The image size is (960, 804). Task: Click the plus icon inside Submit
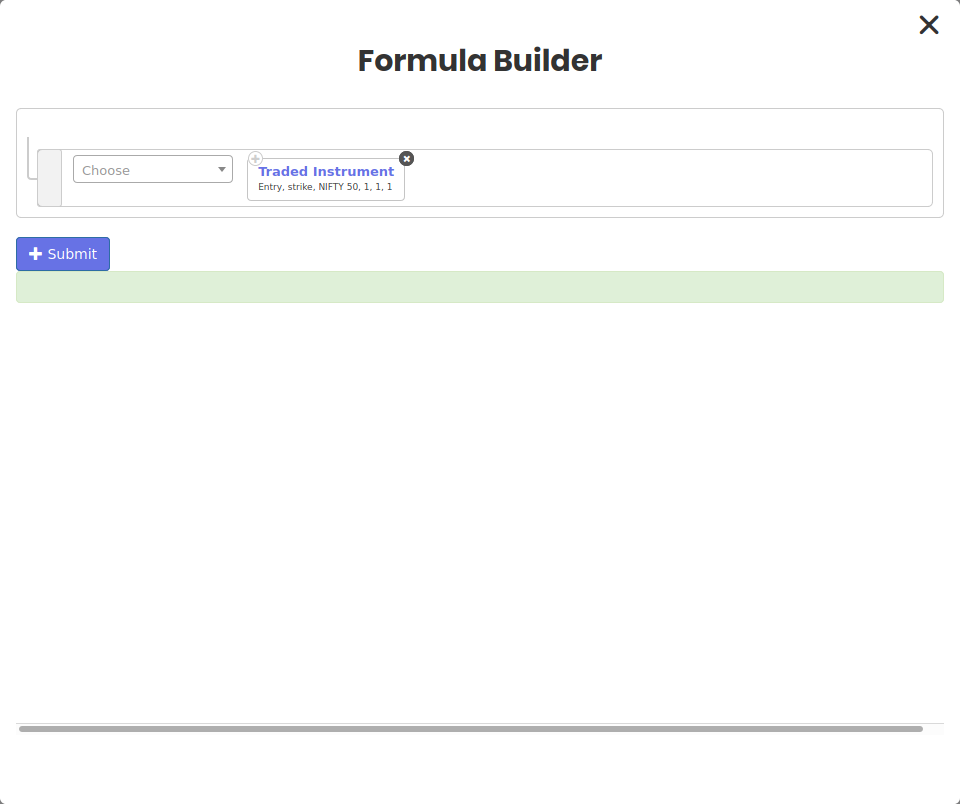[x=36, y=254]
